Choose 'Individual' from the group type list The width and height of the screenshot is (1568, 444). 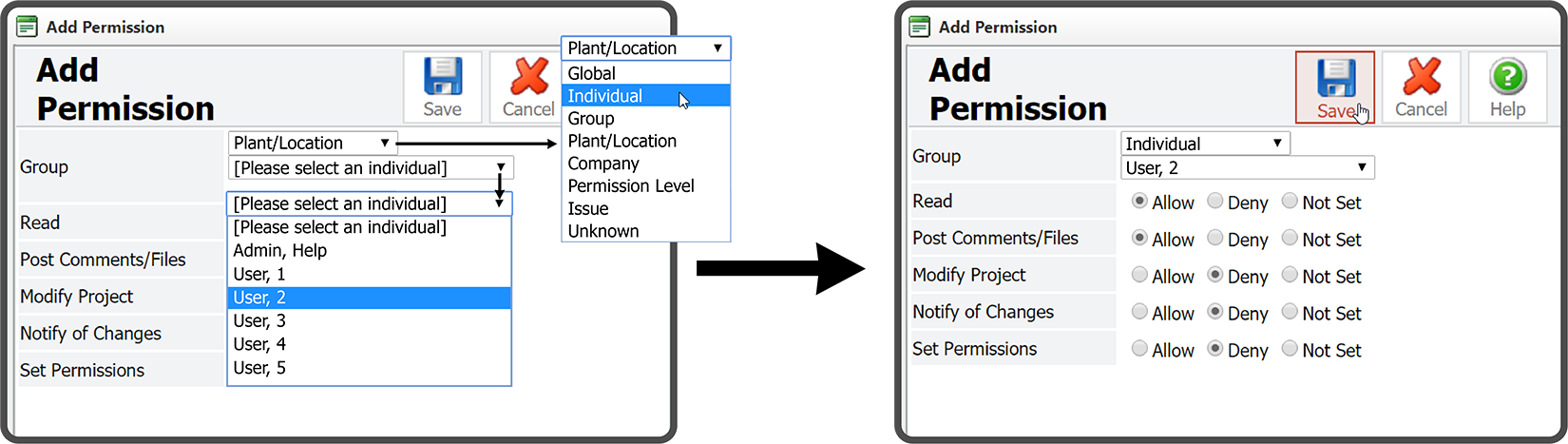coord(605,96)
